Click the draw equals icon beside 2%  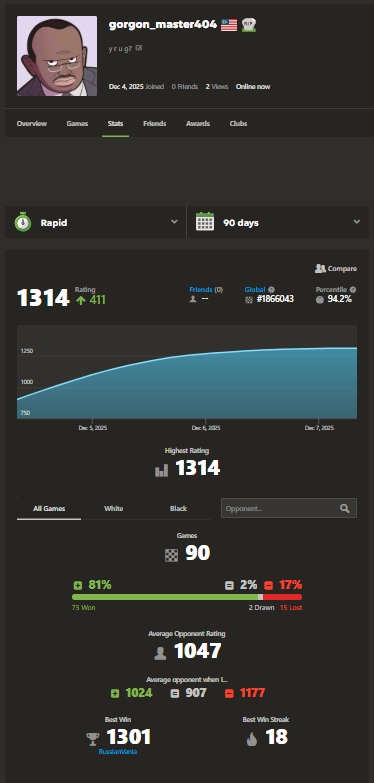tap(229, 585)
